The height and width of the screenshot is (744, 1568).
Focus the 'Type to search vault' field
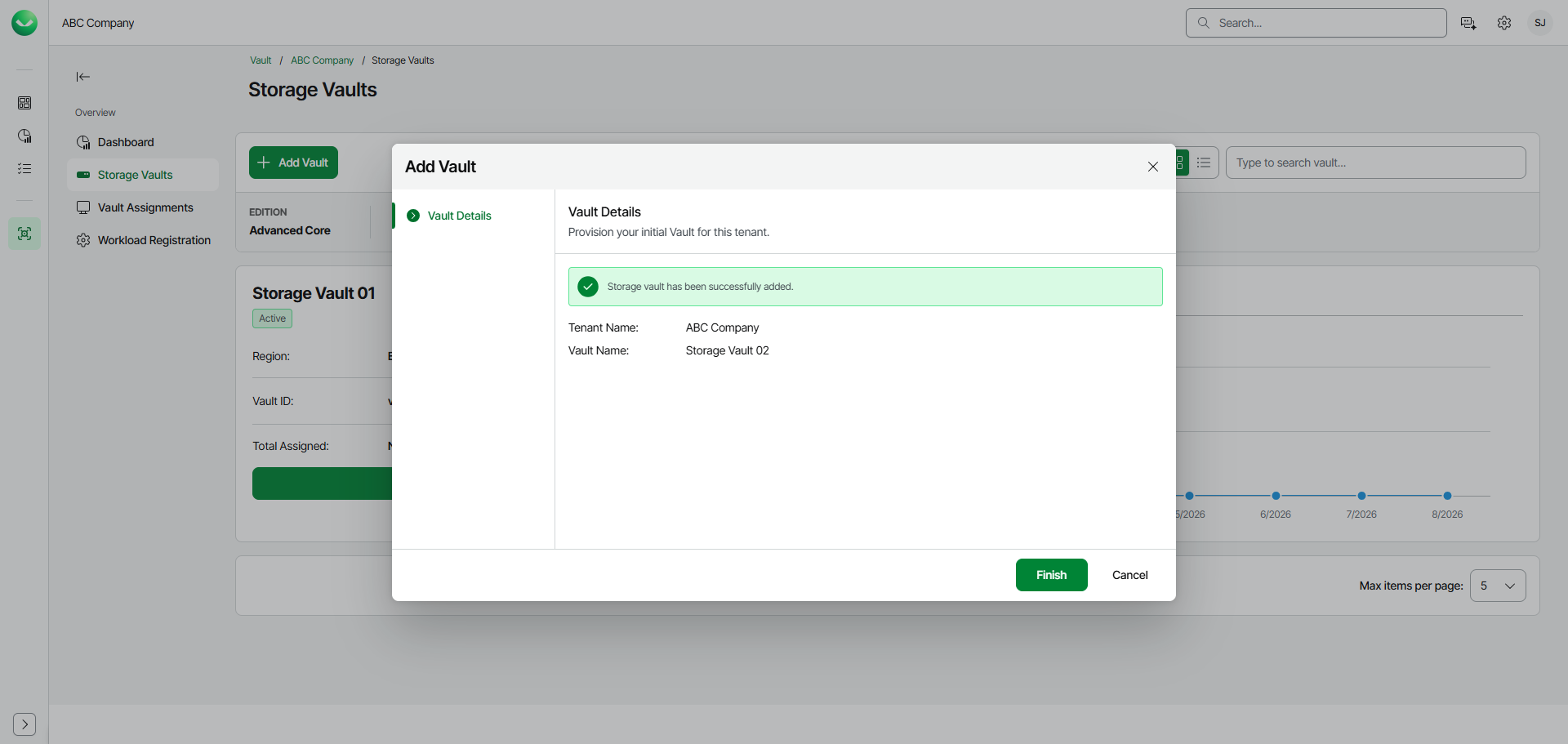[1375, 163]
